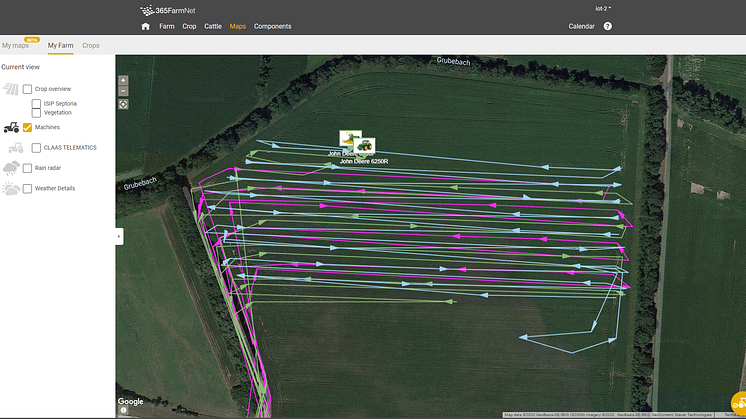Click the Rain radar label
This screenshot has height=419, width=746.
click(x=48, y=168)
